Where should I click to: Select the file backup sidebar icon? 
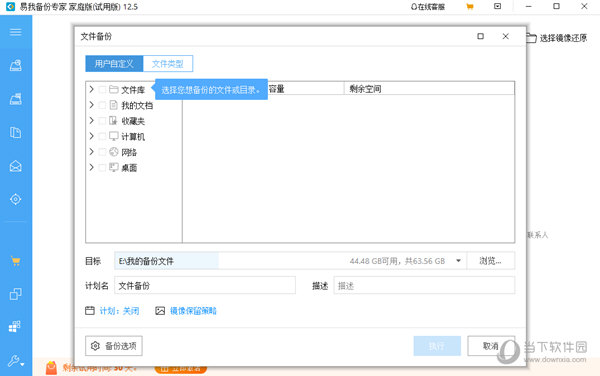(x=16, y=132)
